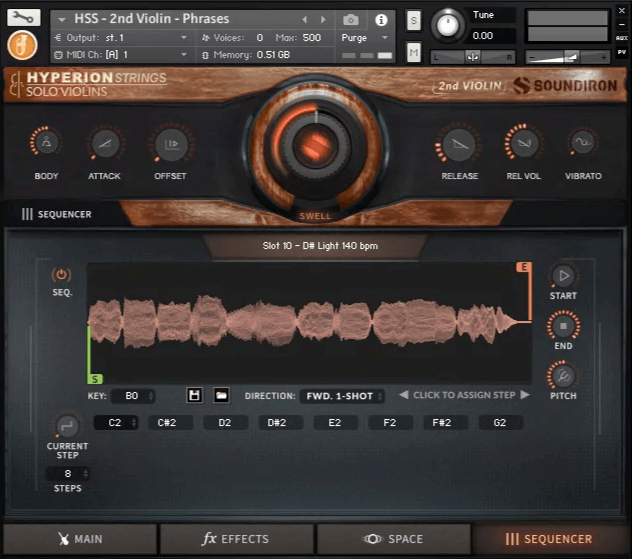Minimize the instrument with the minus button

click(x=622, y=25)
